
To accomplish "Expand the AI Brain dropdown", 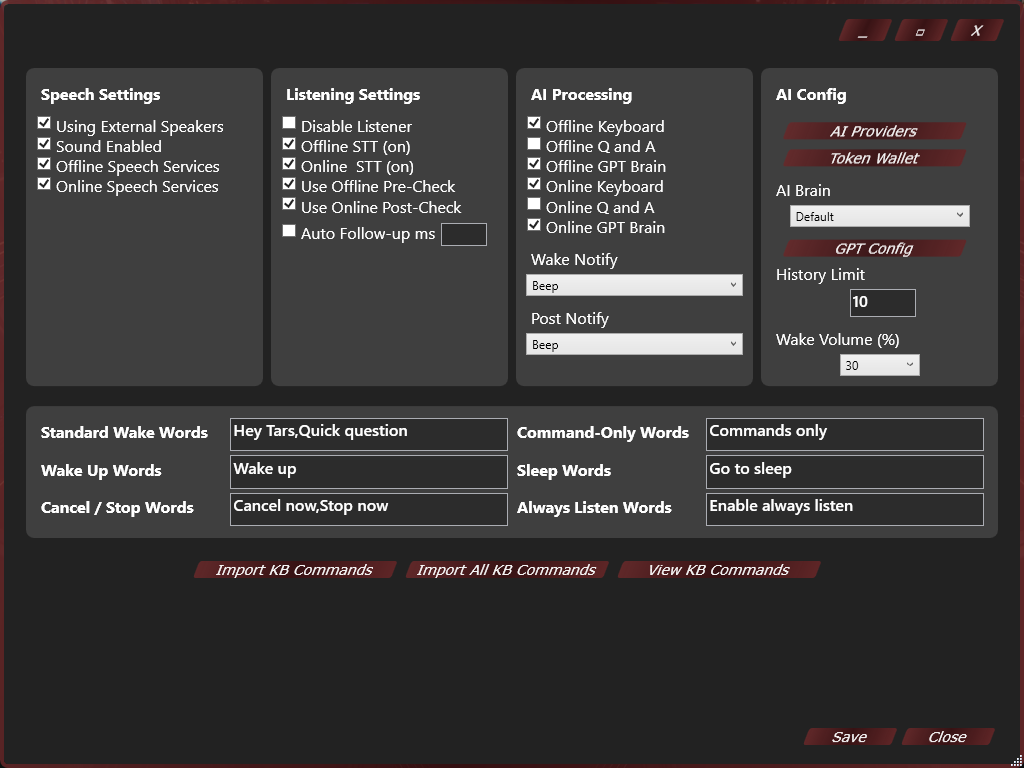I will tap(879, 216).
